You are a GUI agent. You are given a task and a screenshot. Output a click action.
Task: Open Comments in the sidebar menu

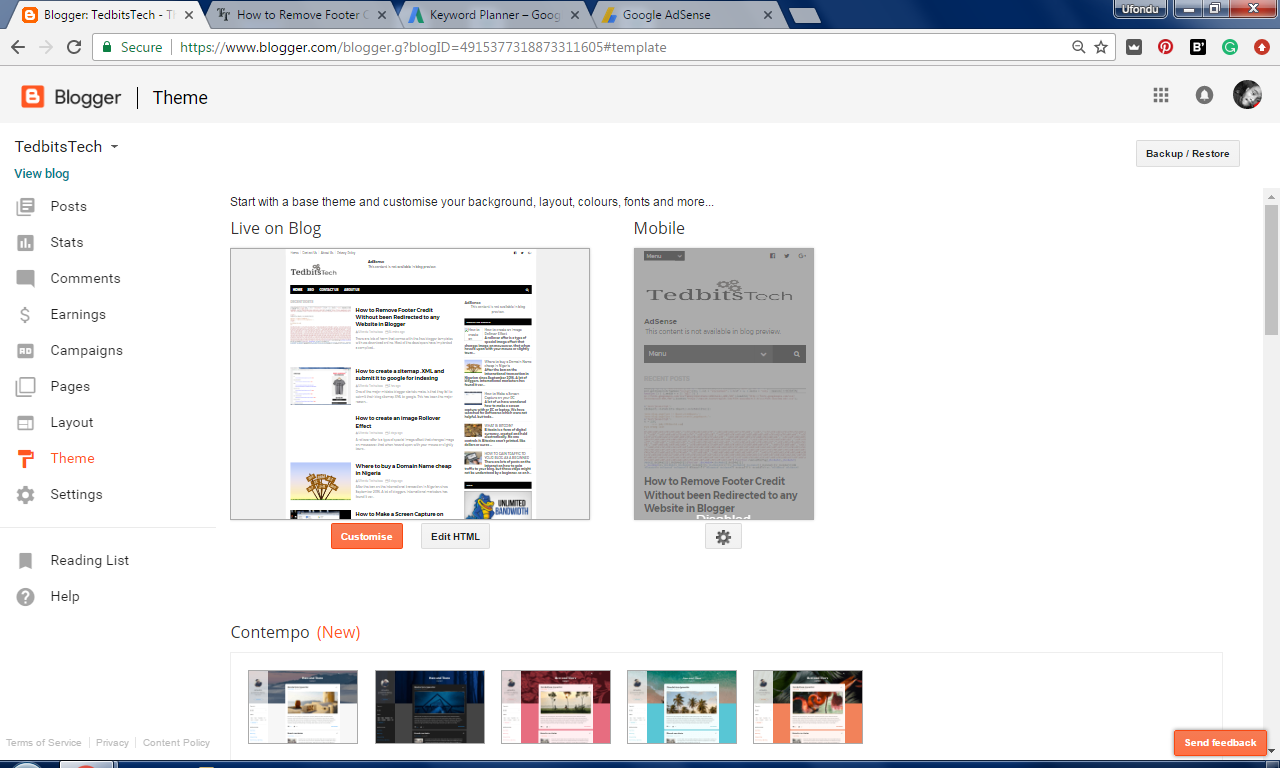[86, 278]
